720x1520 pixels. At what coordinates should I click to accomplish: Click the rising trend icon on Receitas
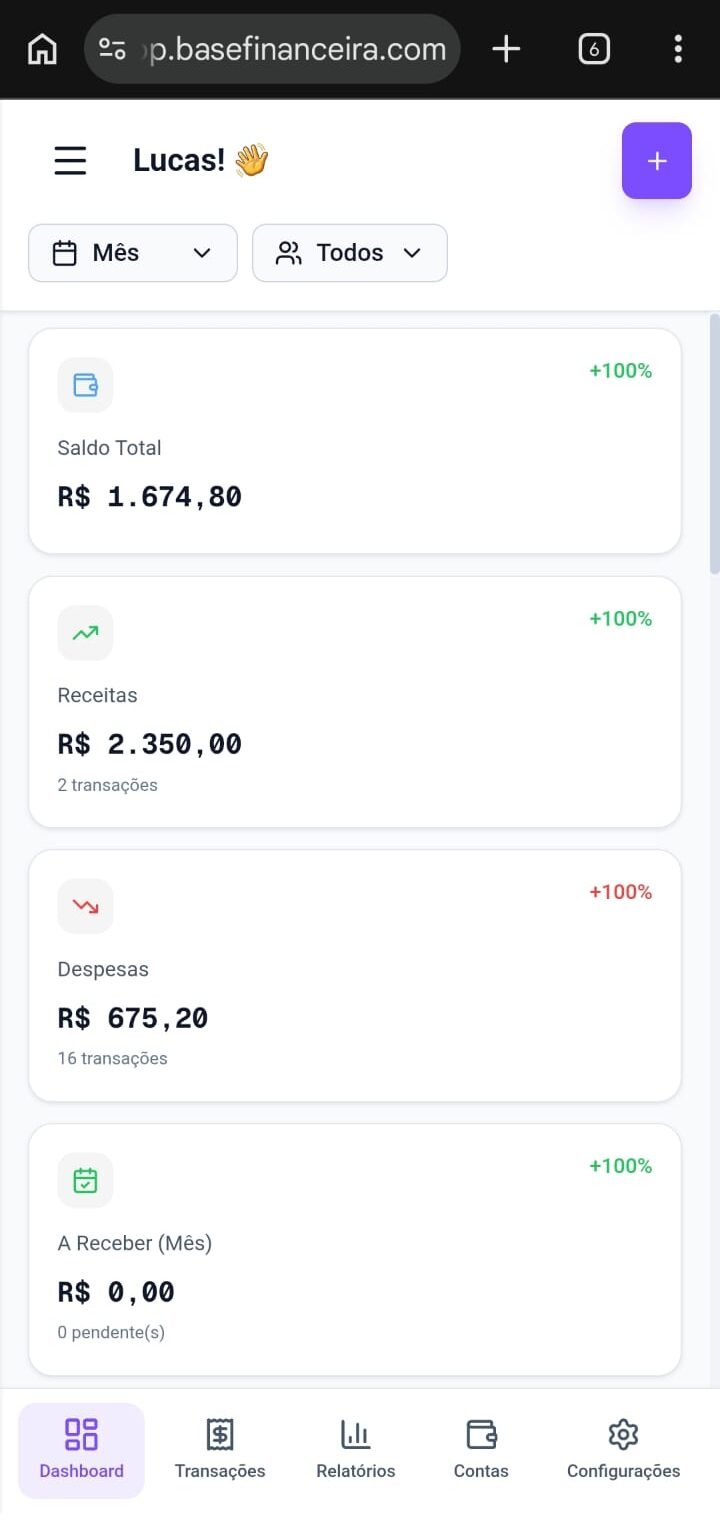pyautogui.click(x=85, y=633)
